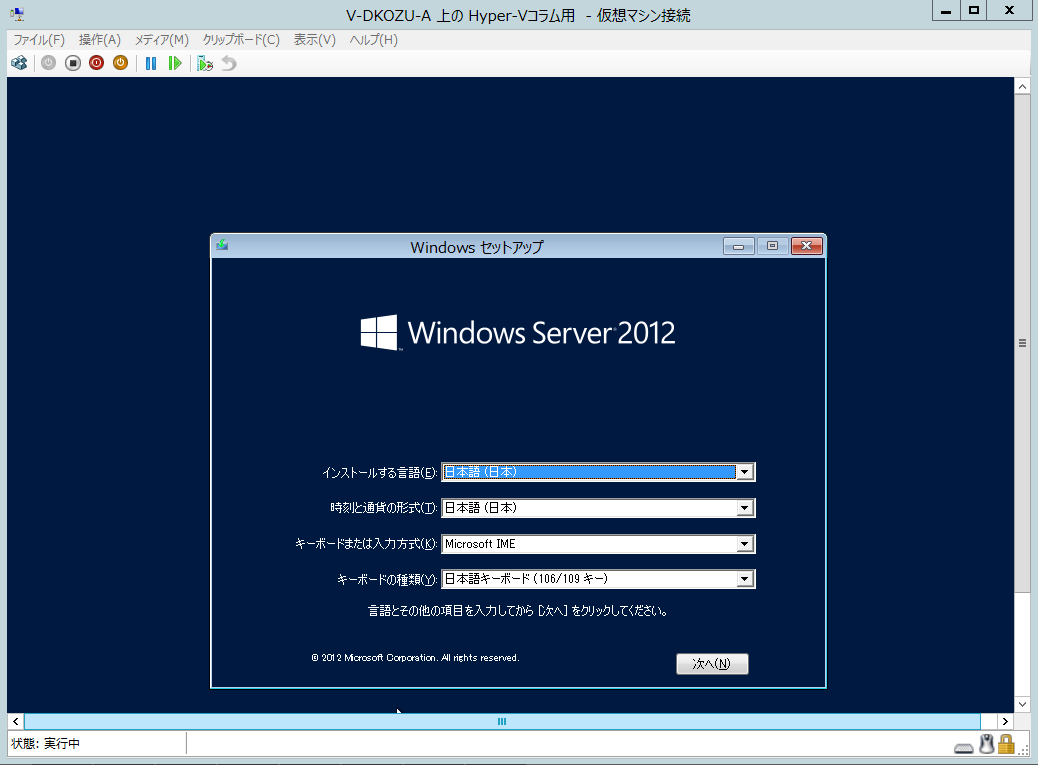
Task: Open the ヘルプ(H) menu
Action: (373, 40)
